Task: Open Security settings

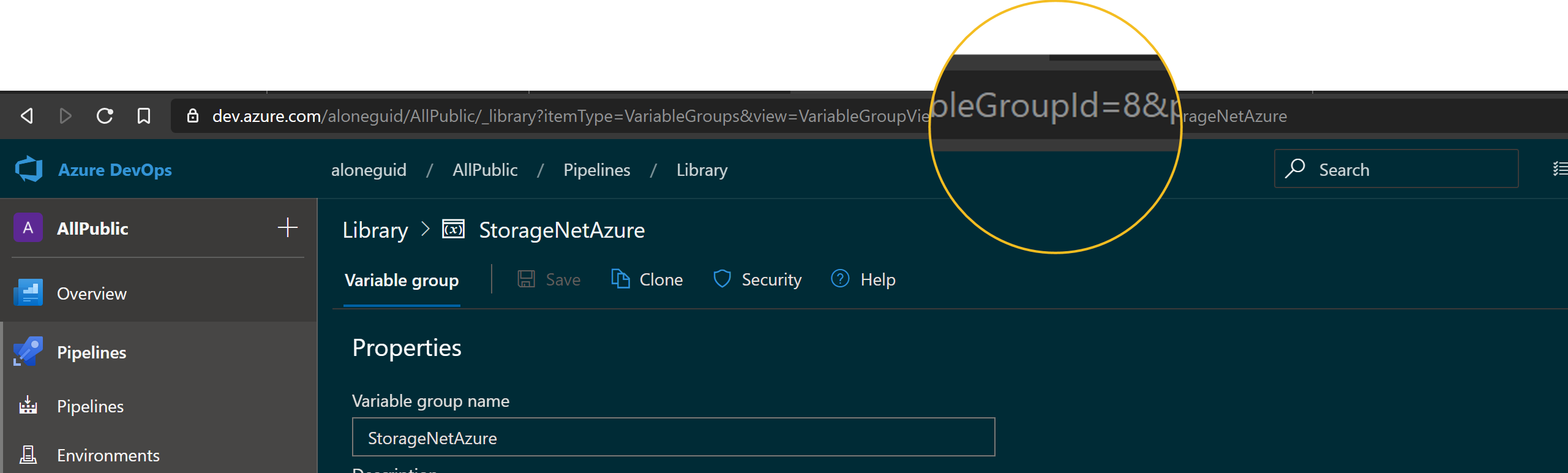Action: coord(757,279)
